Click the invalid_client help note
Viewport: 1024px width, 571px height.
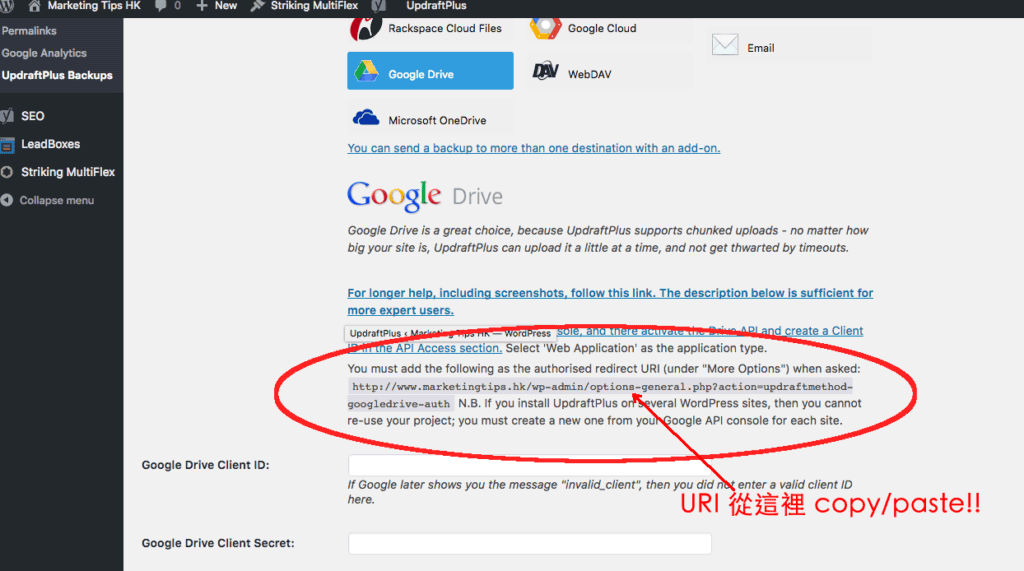[x=600, y=492]
